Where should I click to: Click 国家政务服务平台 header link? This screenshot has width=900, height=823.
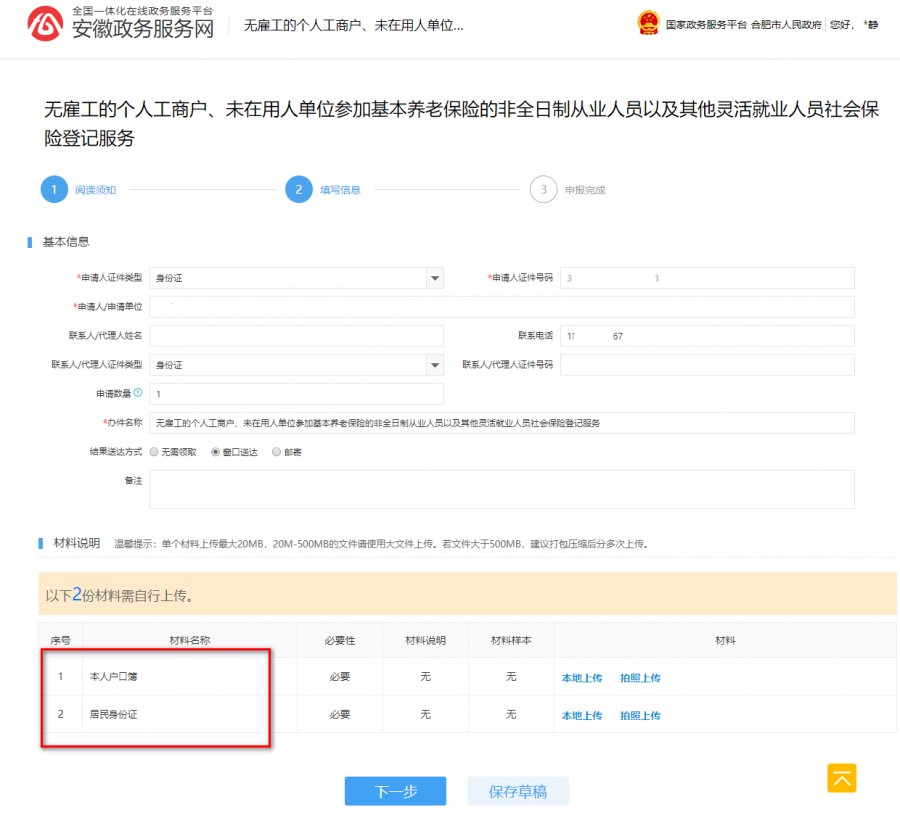point(706,25)
